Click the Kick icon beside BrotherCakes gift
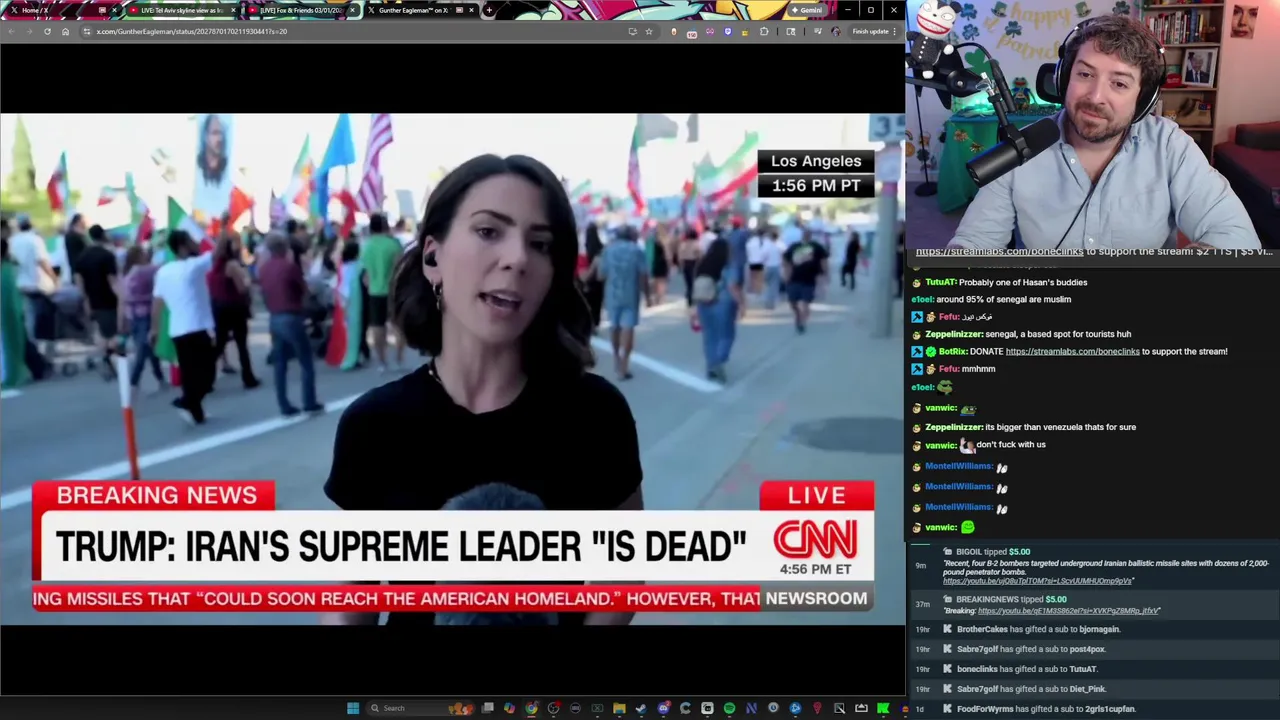Screen dimensions: 1280x720 (947, 629)
